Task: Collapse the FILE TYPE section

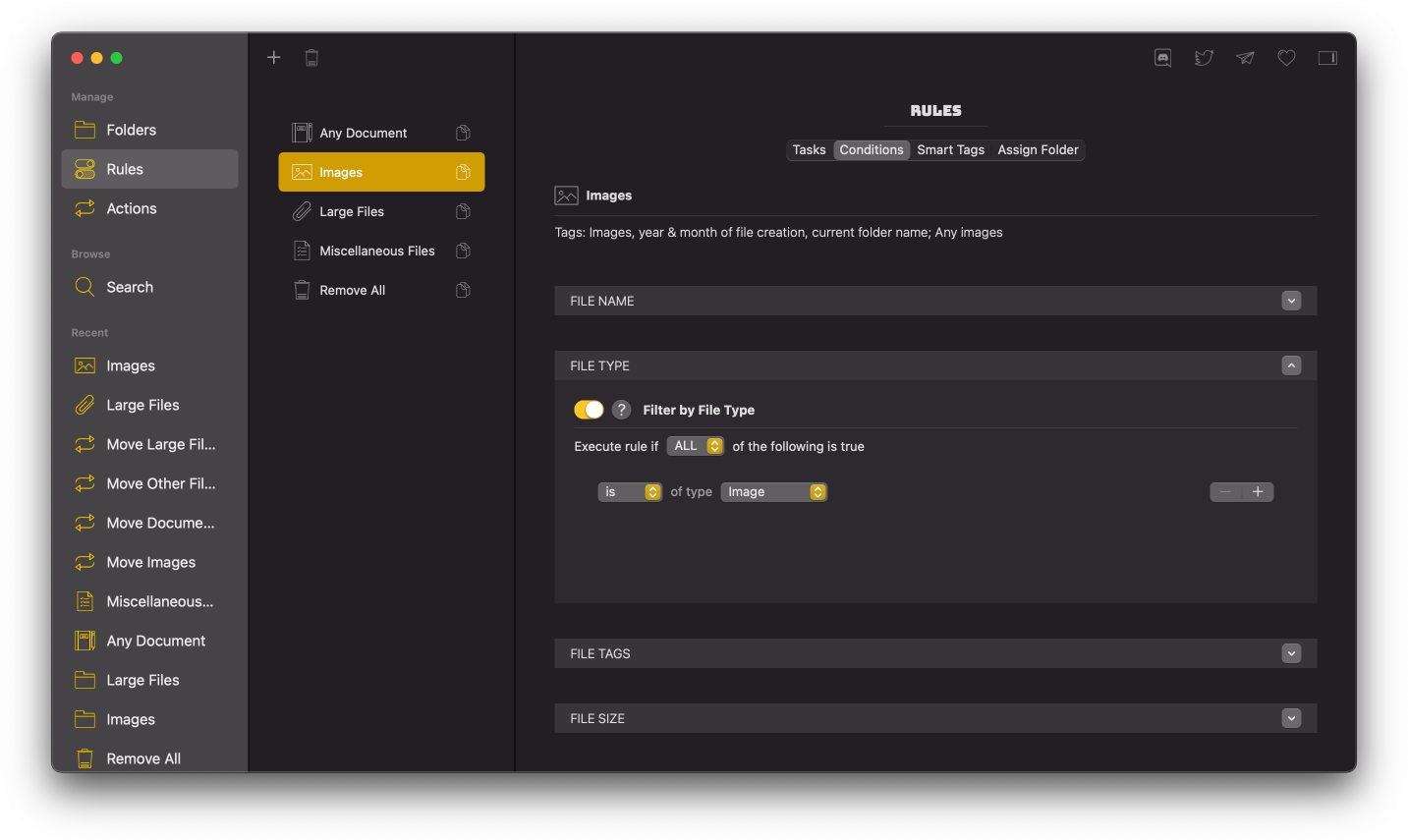Action: (x=1291, y=364)
